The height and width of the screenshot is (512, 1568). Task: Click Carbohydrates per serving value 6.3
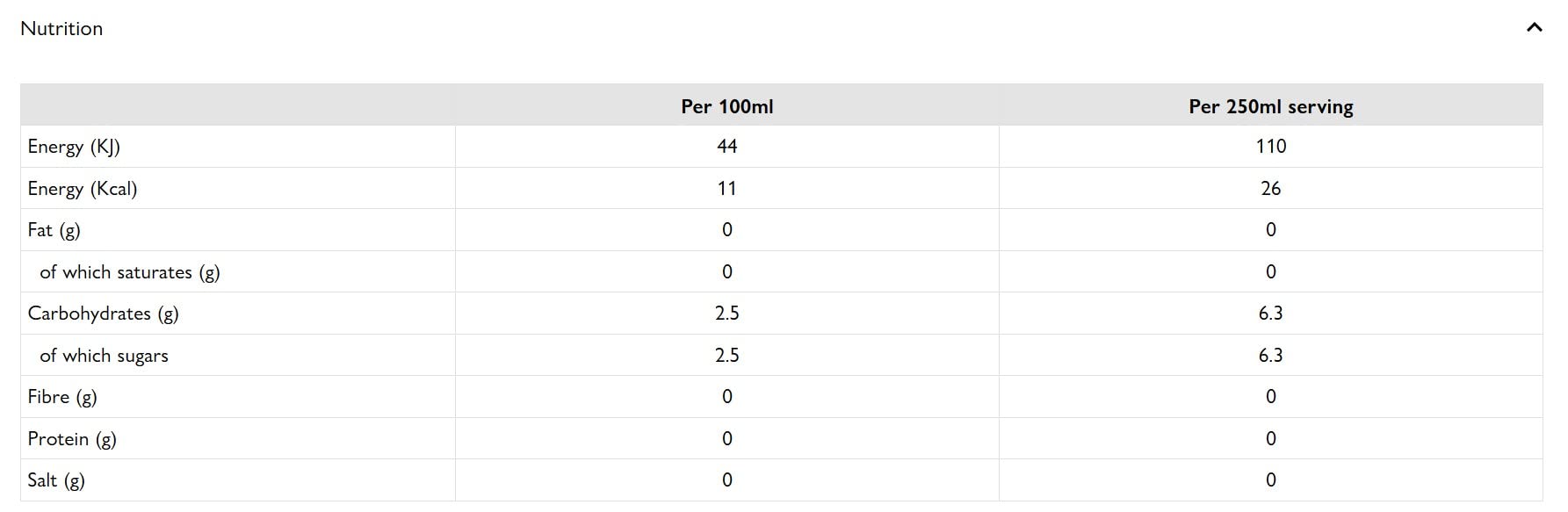click(x=1270, y=314)
